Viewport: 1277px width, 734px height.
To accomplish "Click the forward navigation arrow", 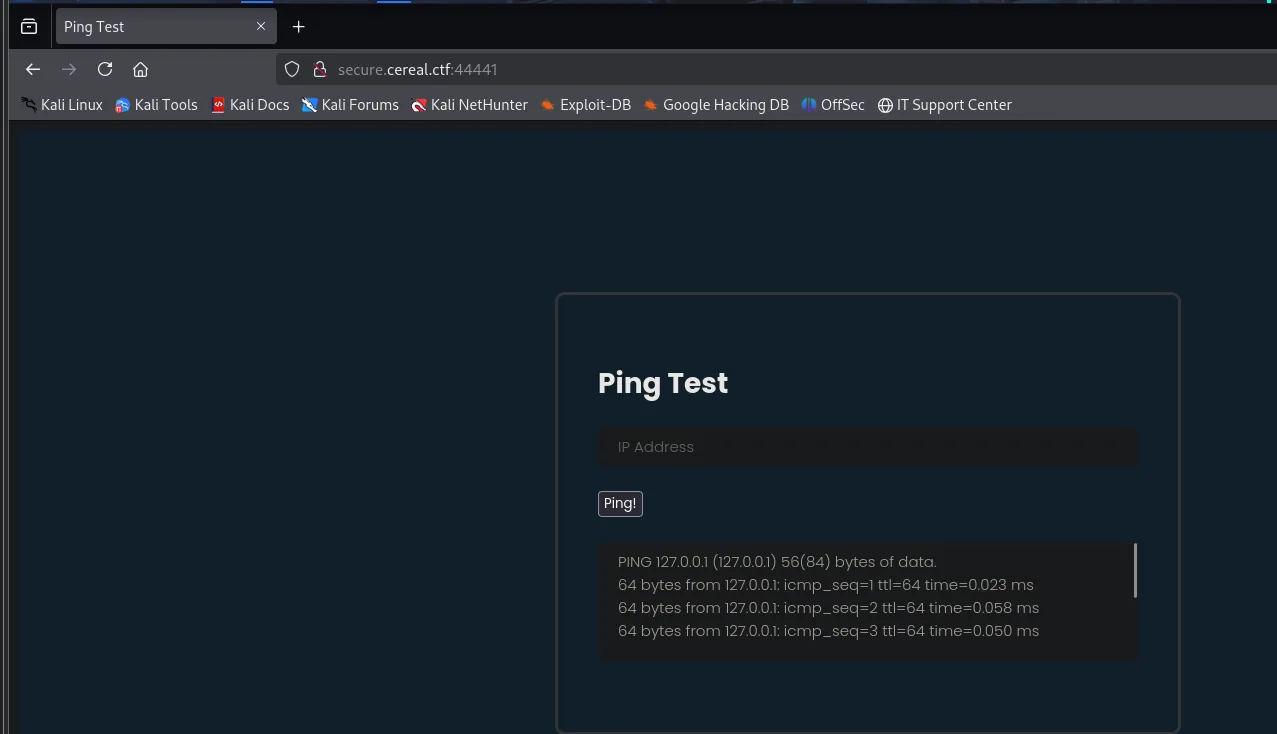I will pos(69,69).
